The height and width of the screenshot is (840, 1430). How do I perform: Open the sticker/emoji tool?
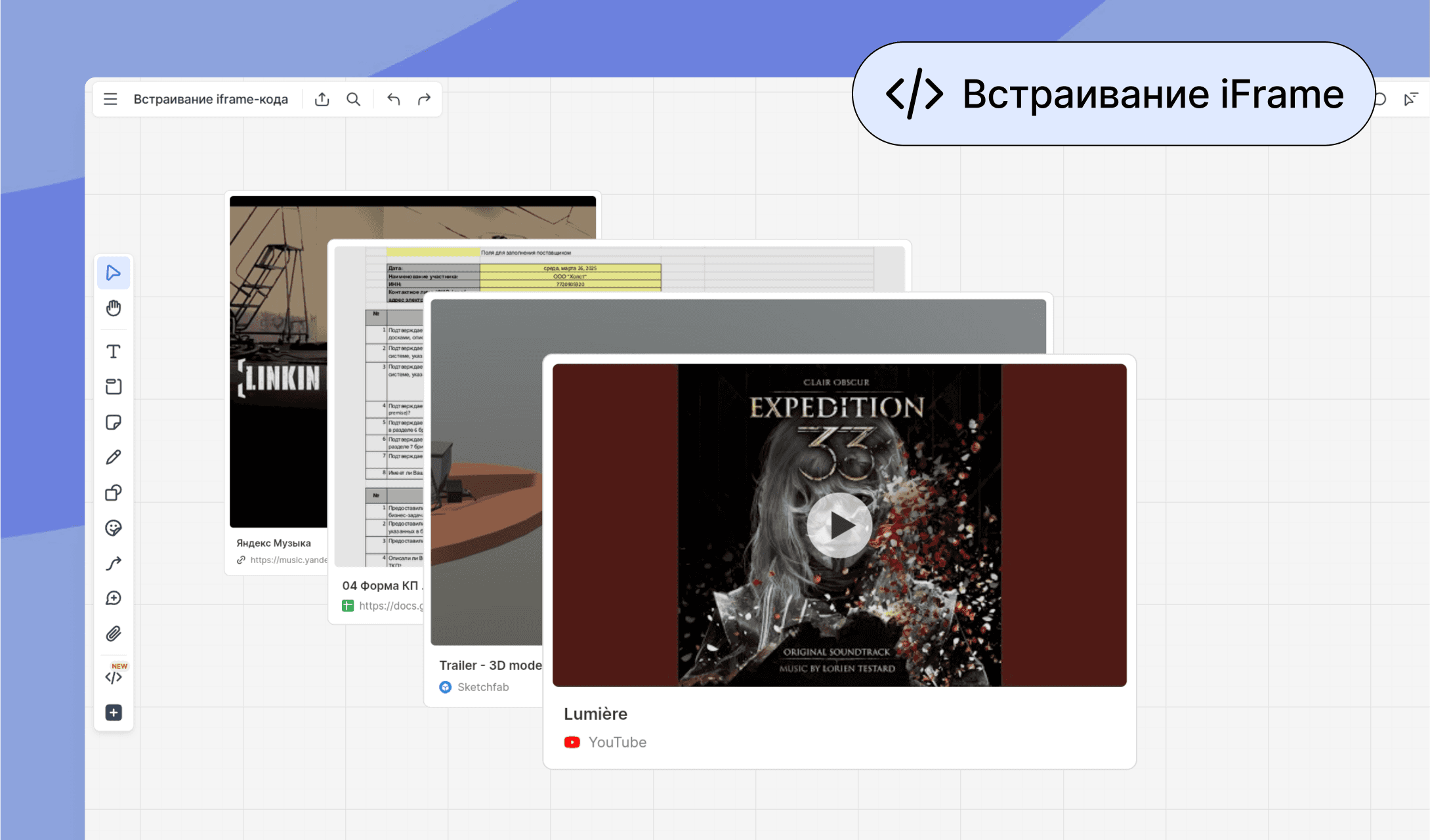[x=114, y=528]
